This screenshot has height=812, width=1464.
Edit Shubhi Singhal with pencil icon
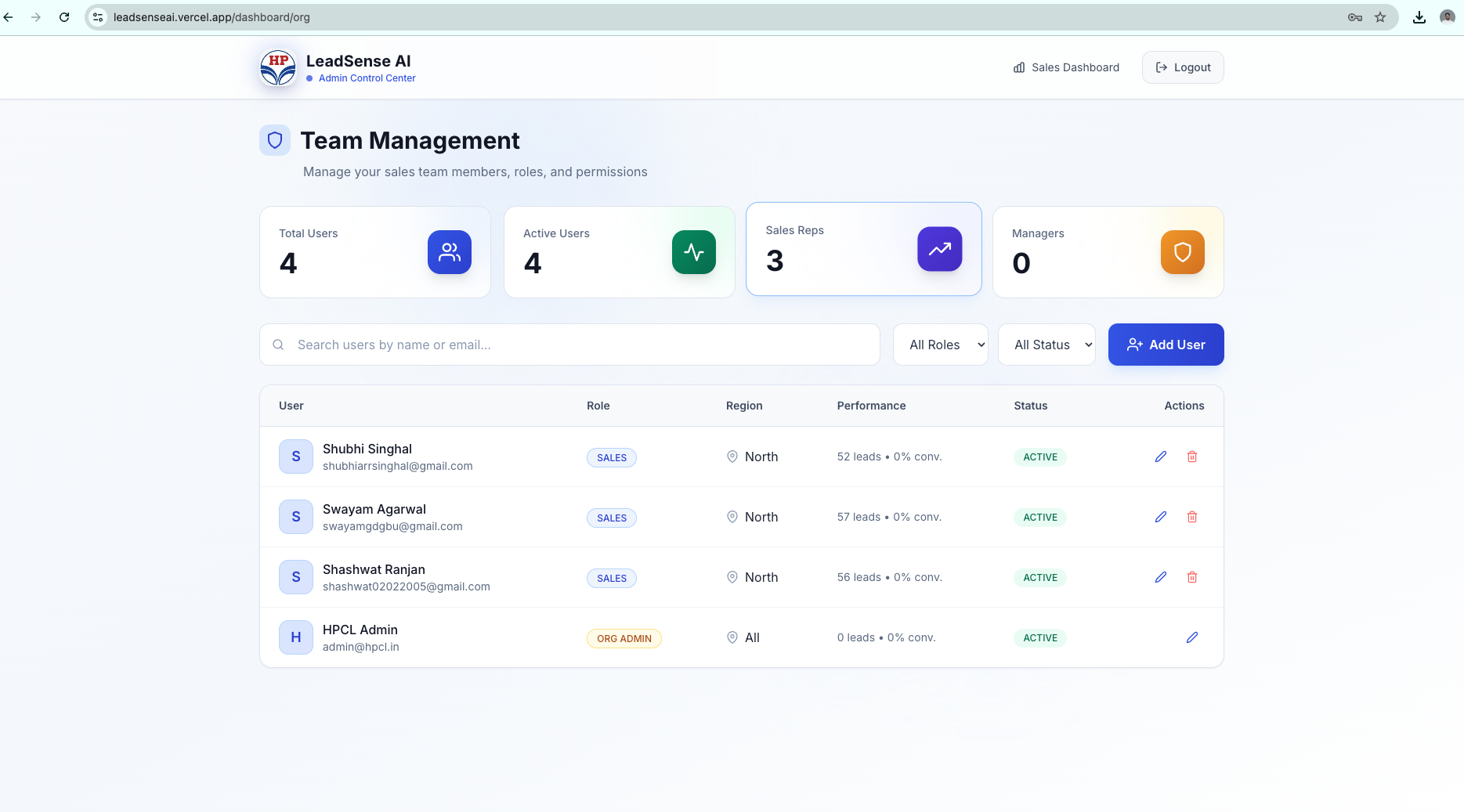click(1161, 457)
